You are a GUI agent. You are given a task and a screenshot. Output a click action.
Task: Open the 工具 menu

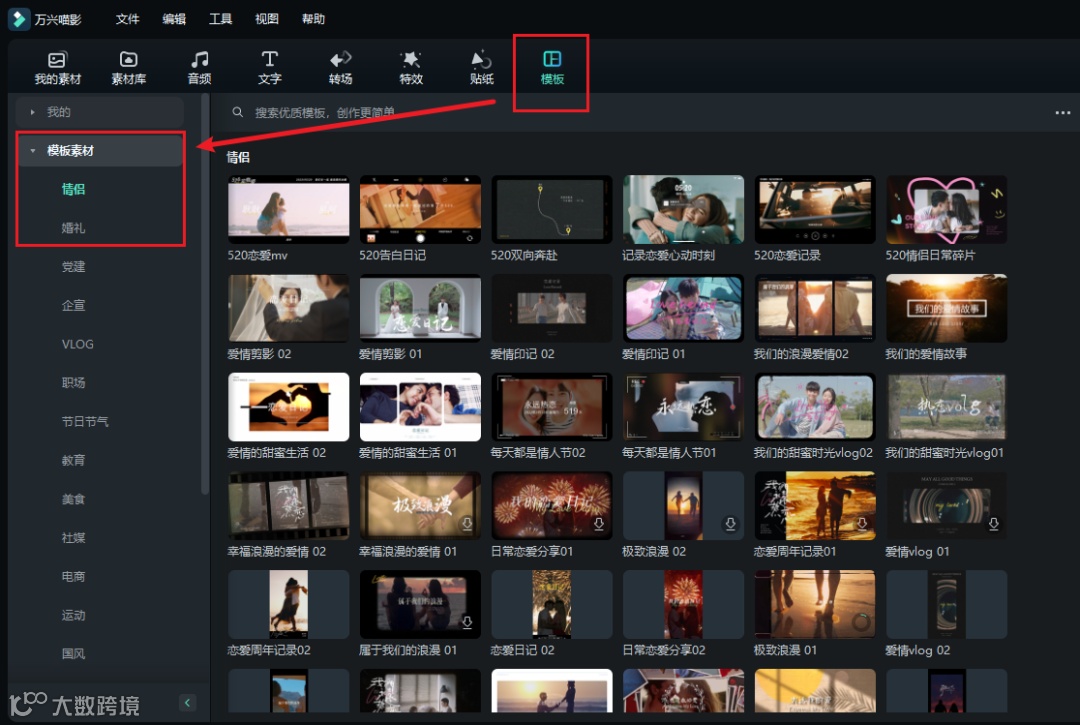click(x=220, y=19)
